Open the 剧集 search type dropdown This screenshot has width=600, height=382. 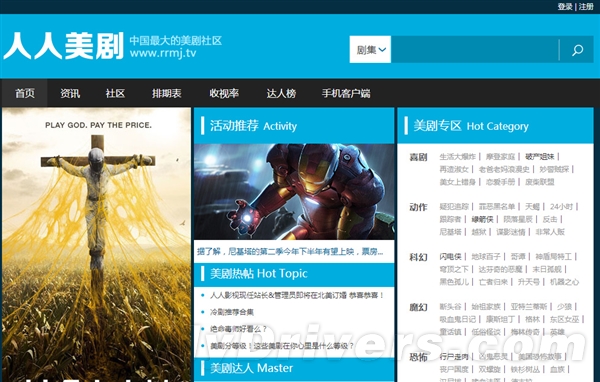(x=370, y=49)
